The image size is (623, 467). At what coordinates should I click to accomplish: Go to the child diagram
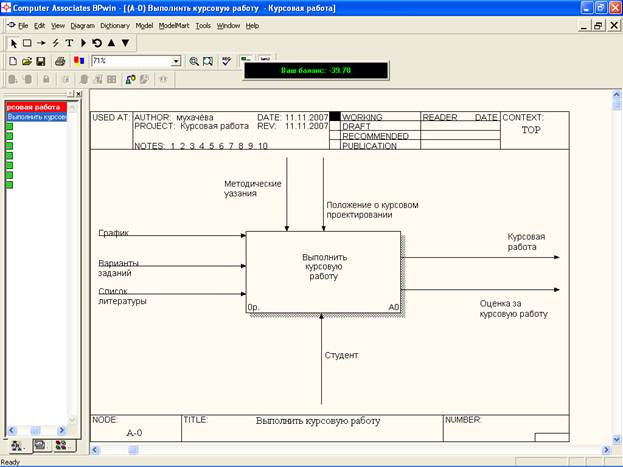tap(126, 43)
